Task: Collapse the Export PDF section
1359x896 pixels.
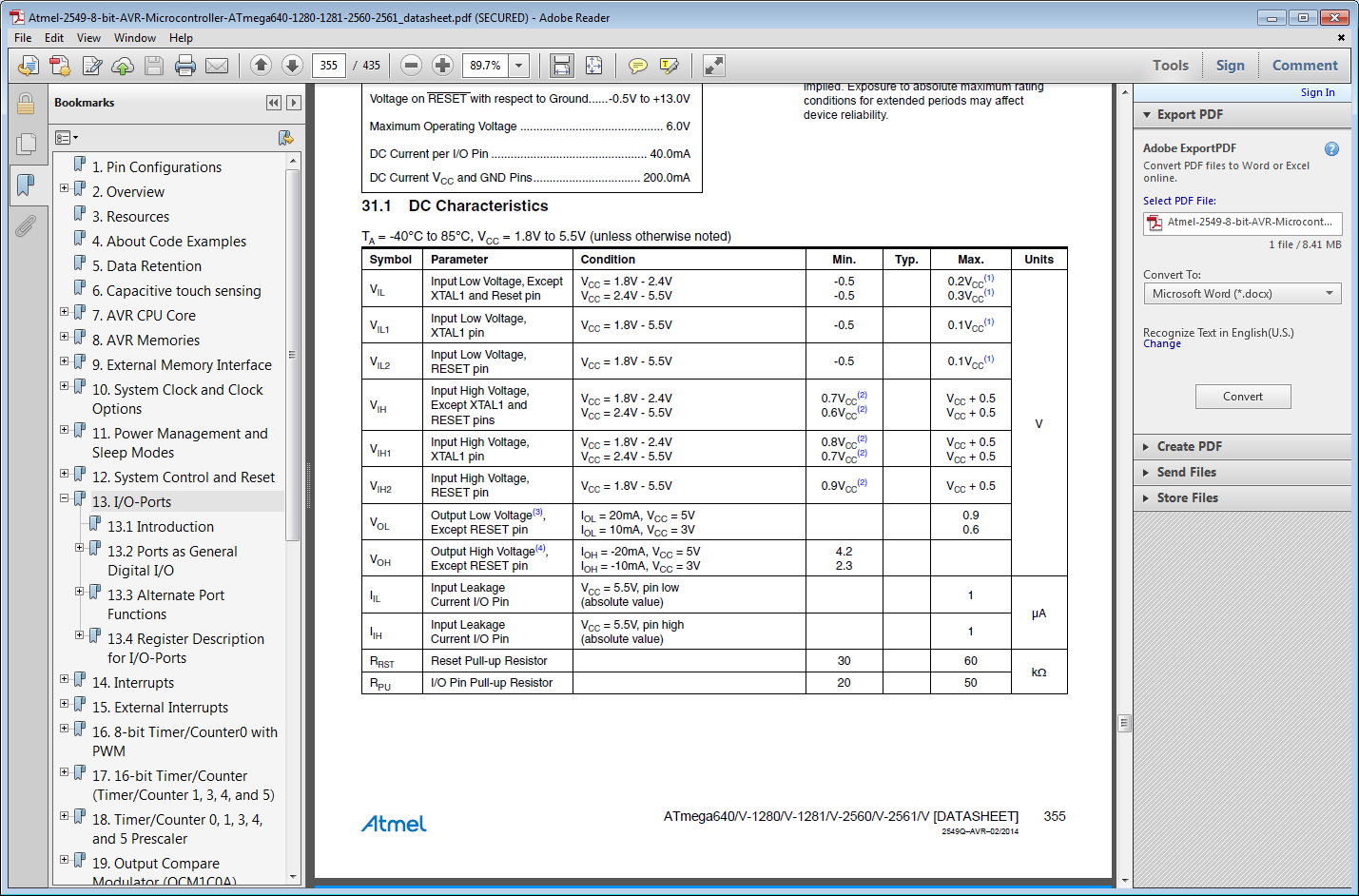Action: click(x=1147, y=115)
